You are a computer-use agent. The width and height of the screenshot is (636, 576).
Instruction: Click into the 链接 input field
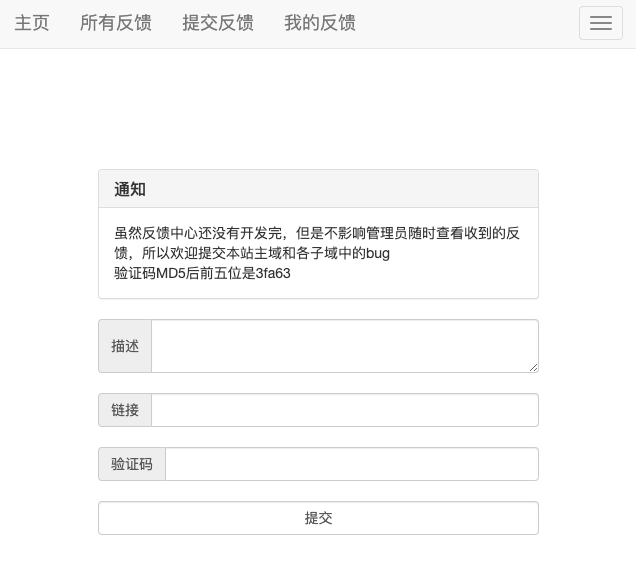click(x=344, y=410)
